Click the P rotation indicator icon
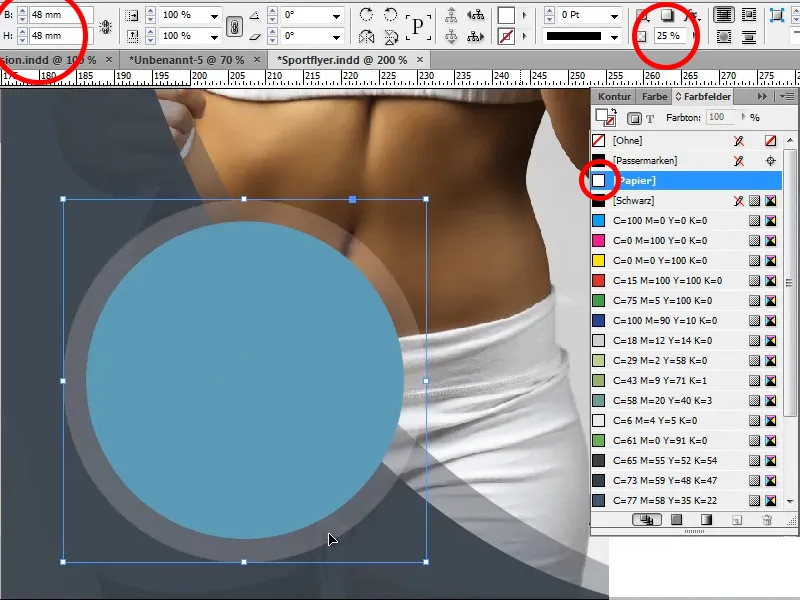The height and width of the screenshot is (600, 800). [x=418, y=27]
